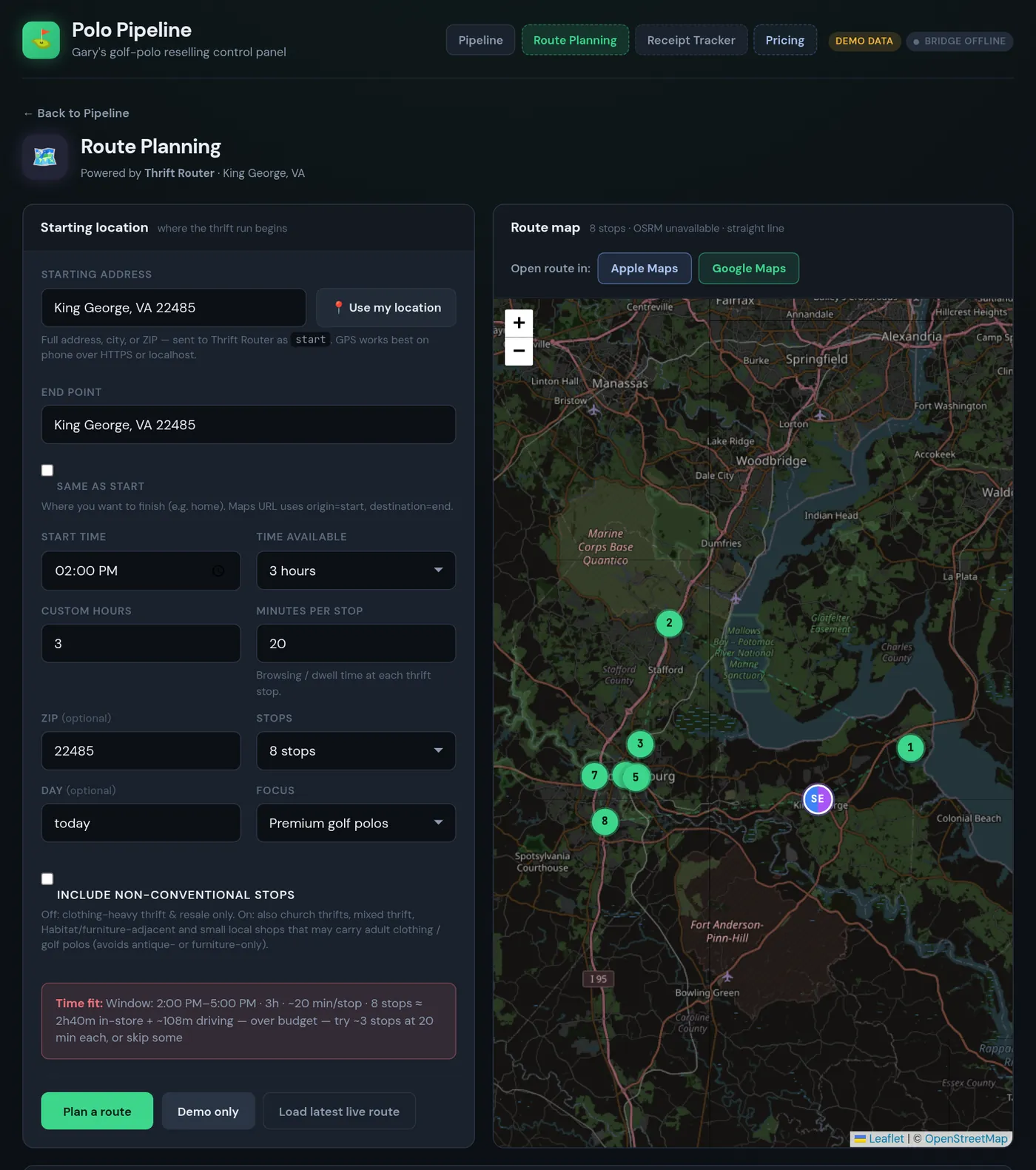
Task: Open the Stops count dropdown
Action: click(x=356, y=751)
